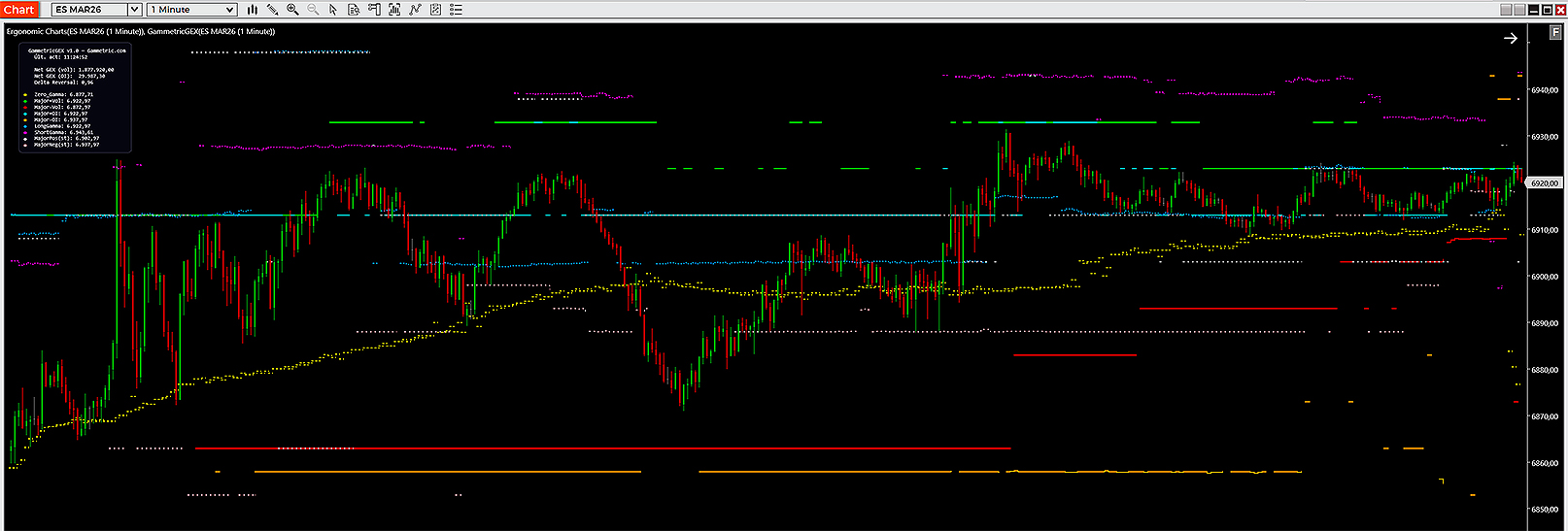Open the ES MAR26 instrument dropdown arrow
Screen dimensions: 1568x531
(135, 10)
